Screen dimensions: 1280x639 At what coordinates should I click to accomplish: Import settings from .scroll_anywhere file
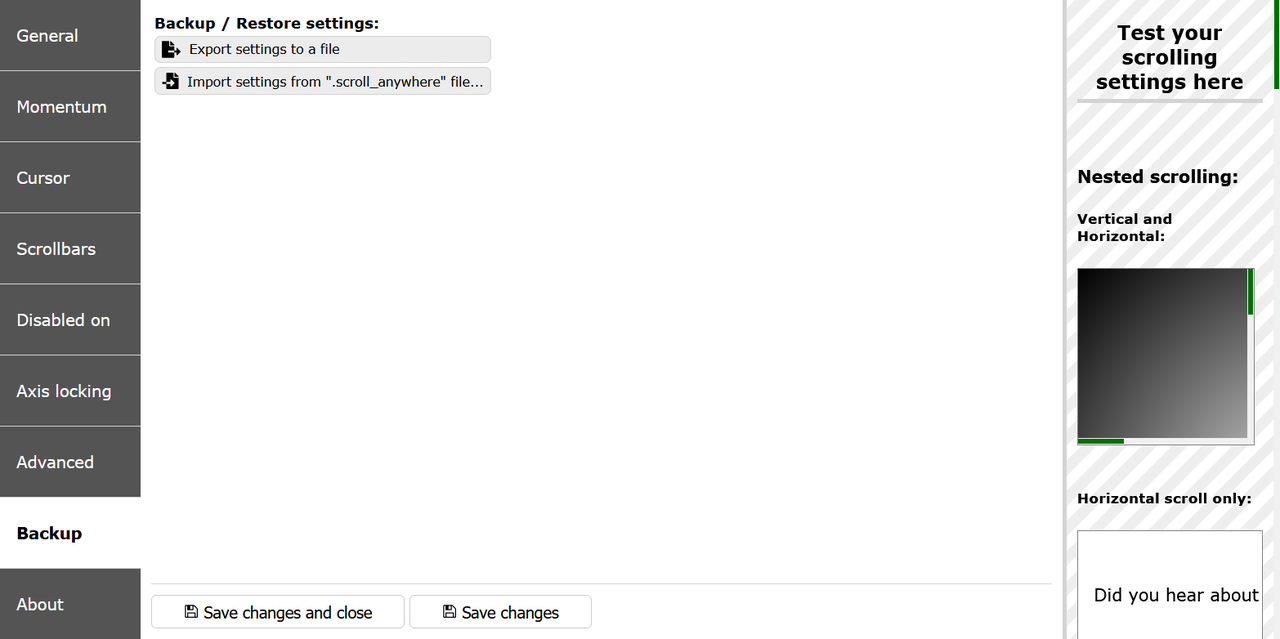(x=323, y=81)
